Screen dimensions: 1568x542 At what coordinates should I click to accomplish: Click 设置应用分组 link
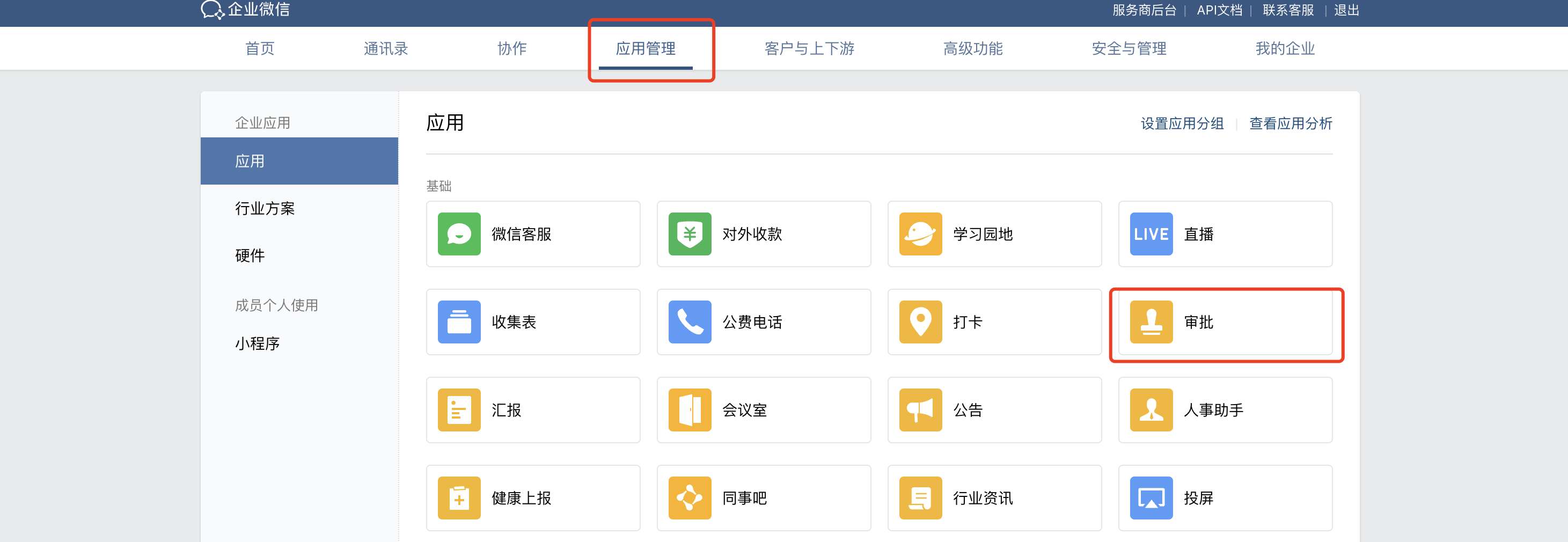point(1182,123)
